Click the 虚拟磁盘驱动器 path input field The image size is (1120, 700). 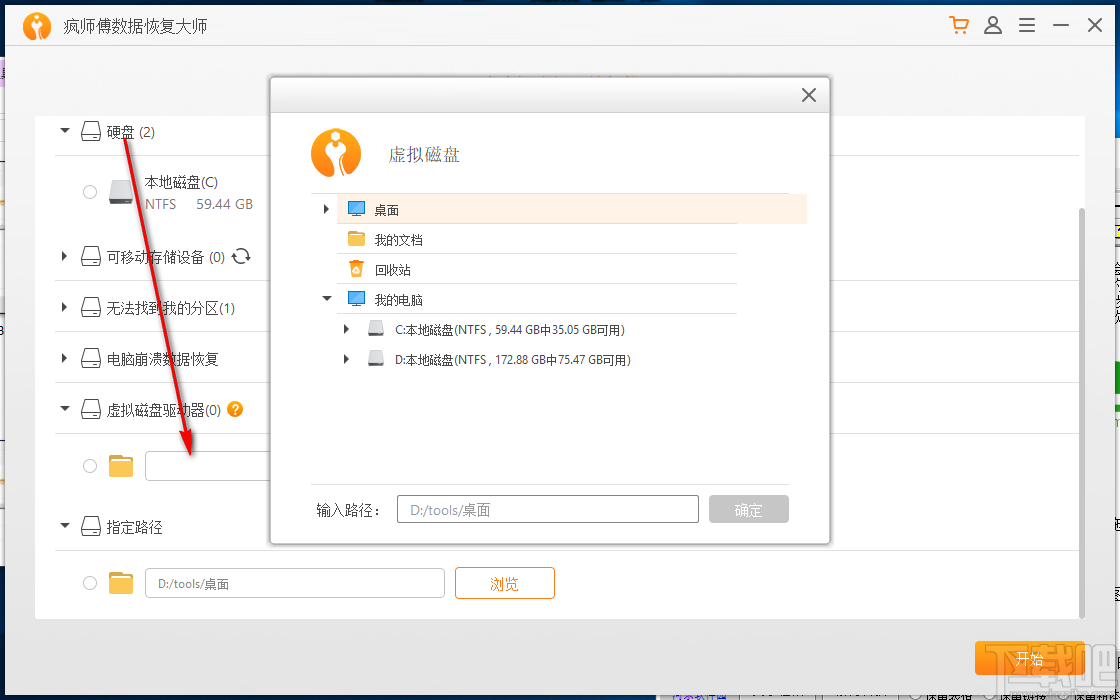pos(208,466)
